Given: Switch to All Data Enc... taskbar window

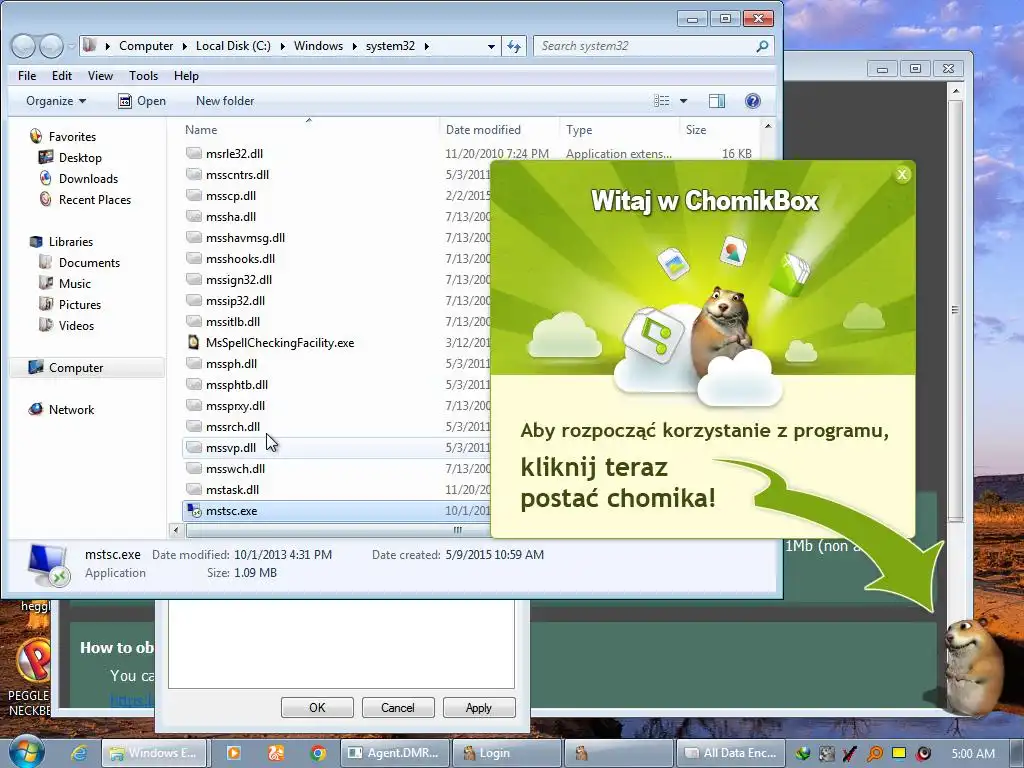Looking at the screenshot, I should tap(730, 753).
